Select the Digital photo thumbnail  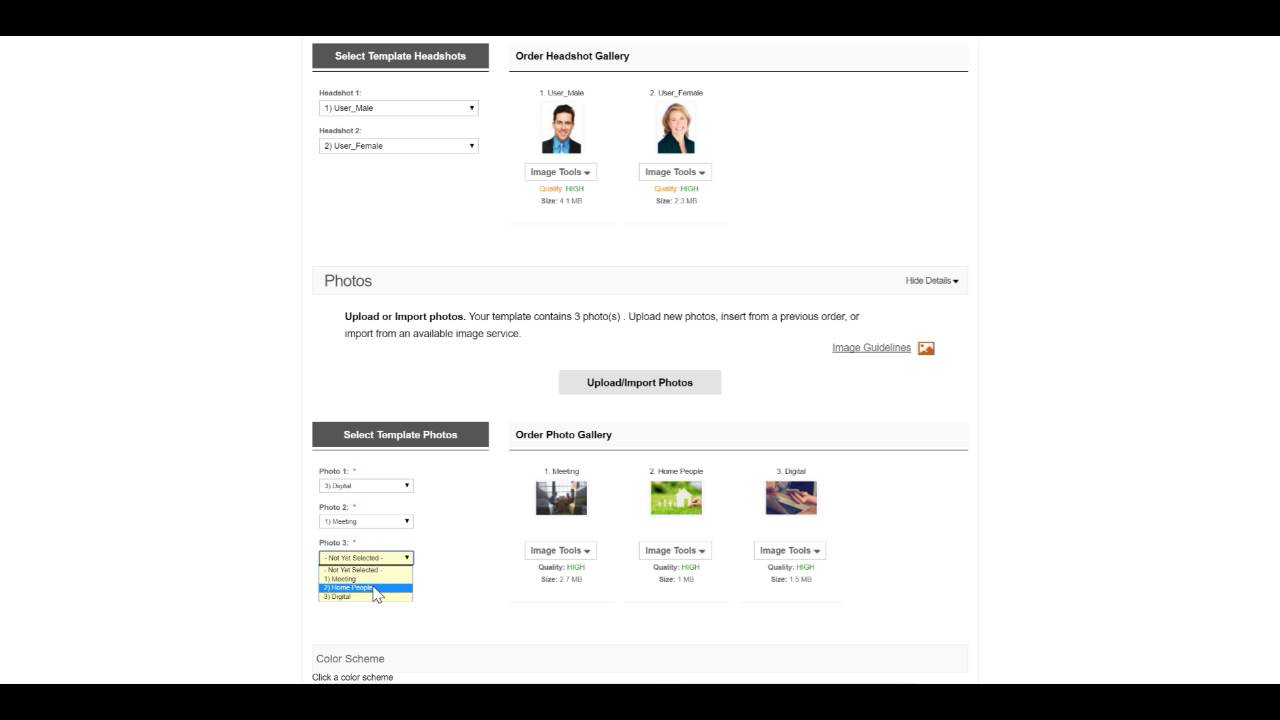pyautogui.click(x=791, y=498)
